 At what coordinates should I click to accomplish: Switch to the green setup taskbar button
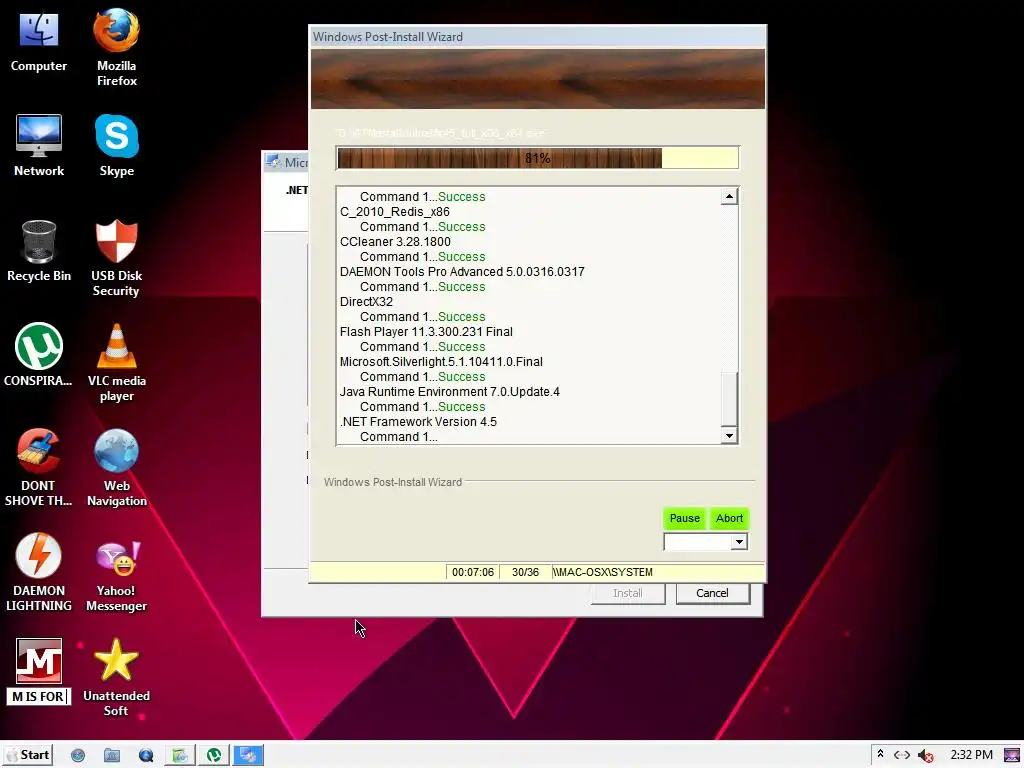point(180,756)
